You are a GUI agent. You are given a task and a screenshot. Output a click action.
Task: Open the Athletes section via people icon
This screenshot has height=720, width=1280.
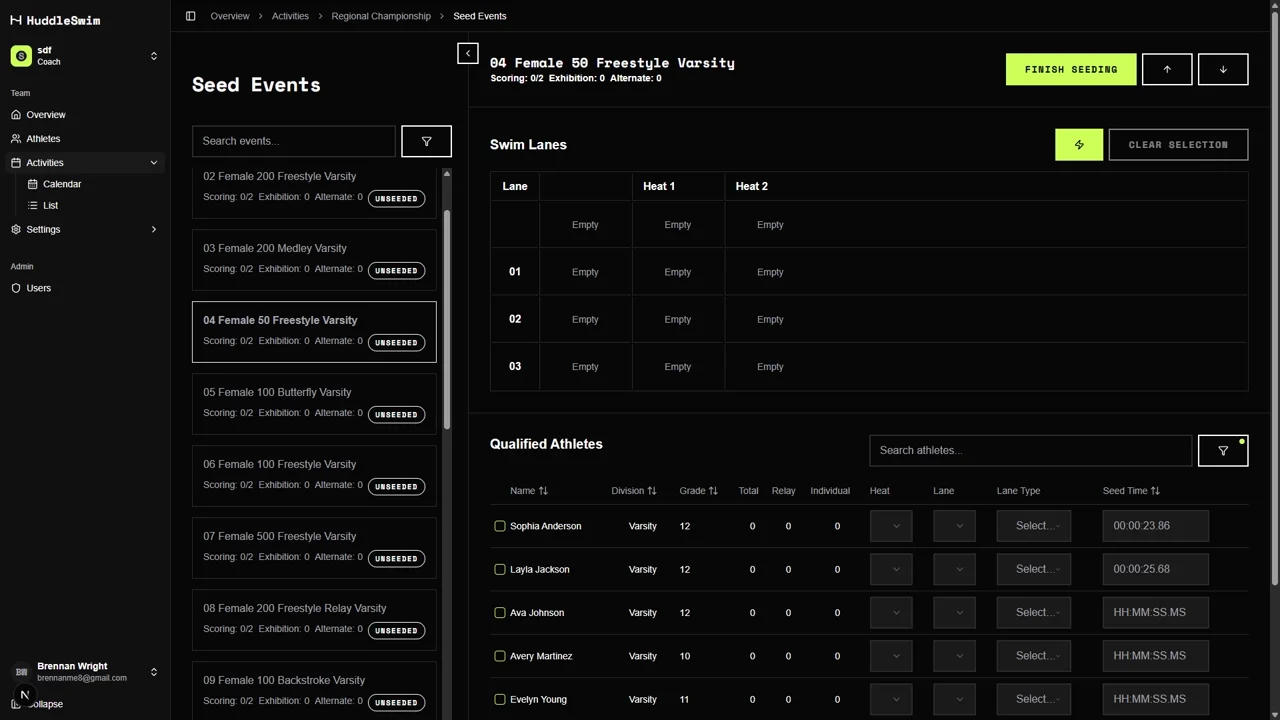[x=15, y=138]
